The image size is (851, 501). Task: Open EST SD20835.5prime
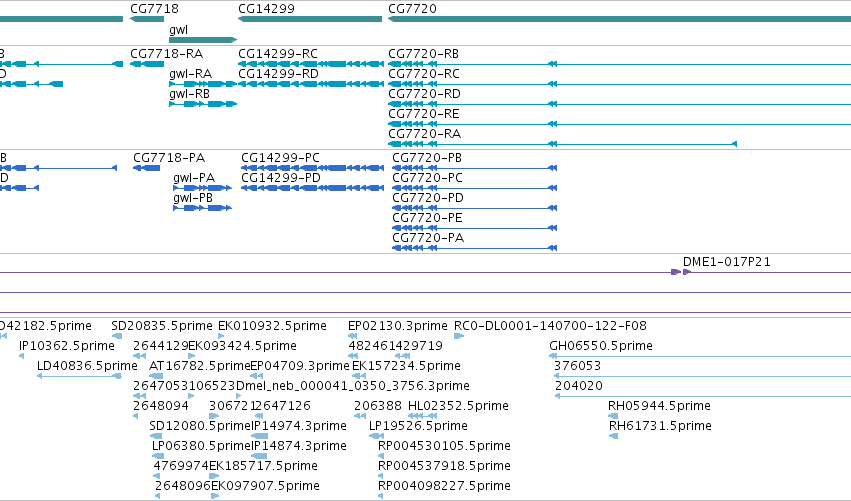point(162,326)
